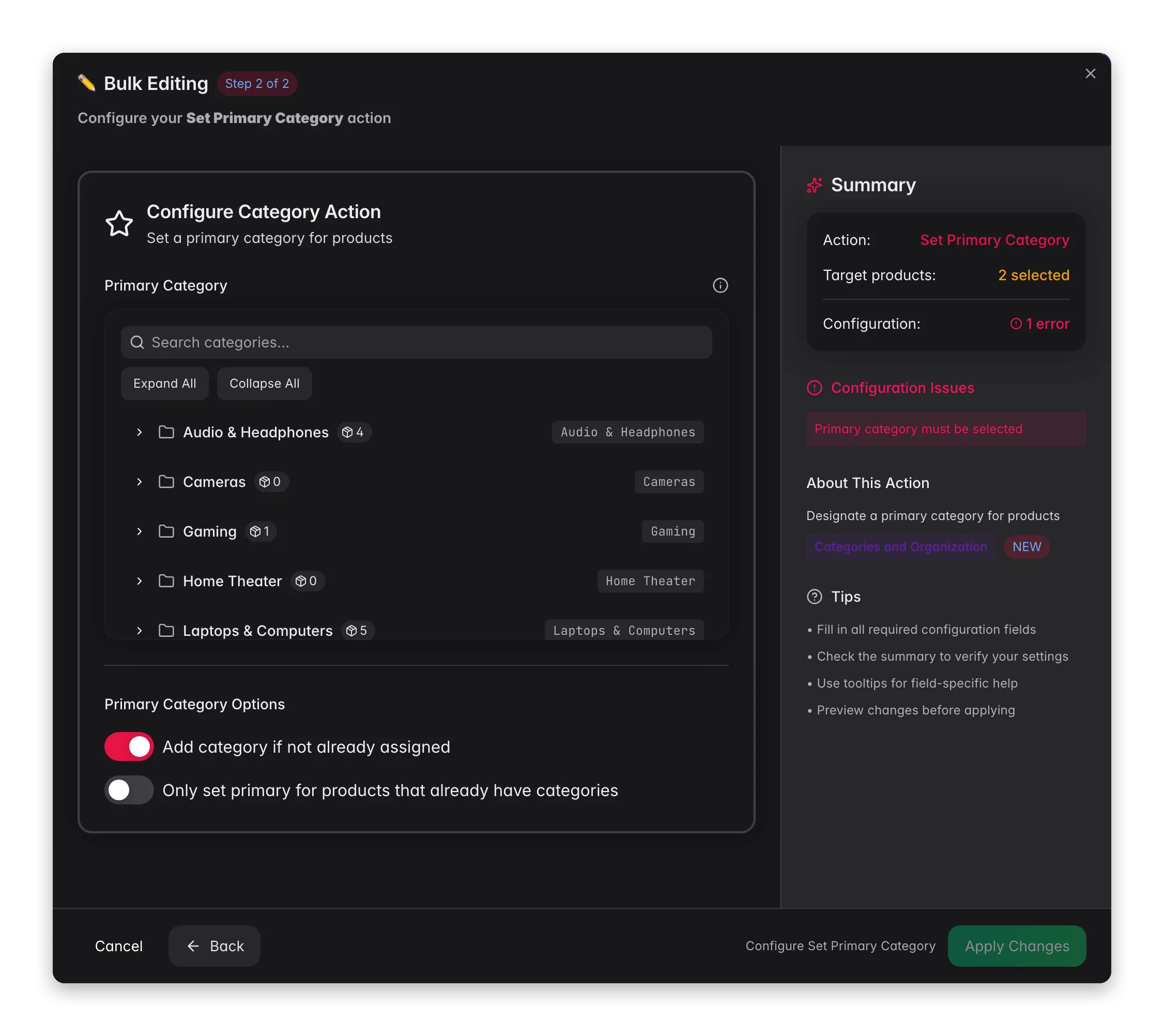Click the Audio & Headphones path tag
This screenshot has width=1164, height=1036.
pyautogui.click(x=627, y=432)
